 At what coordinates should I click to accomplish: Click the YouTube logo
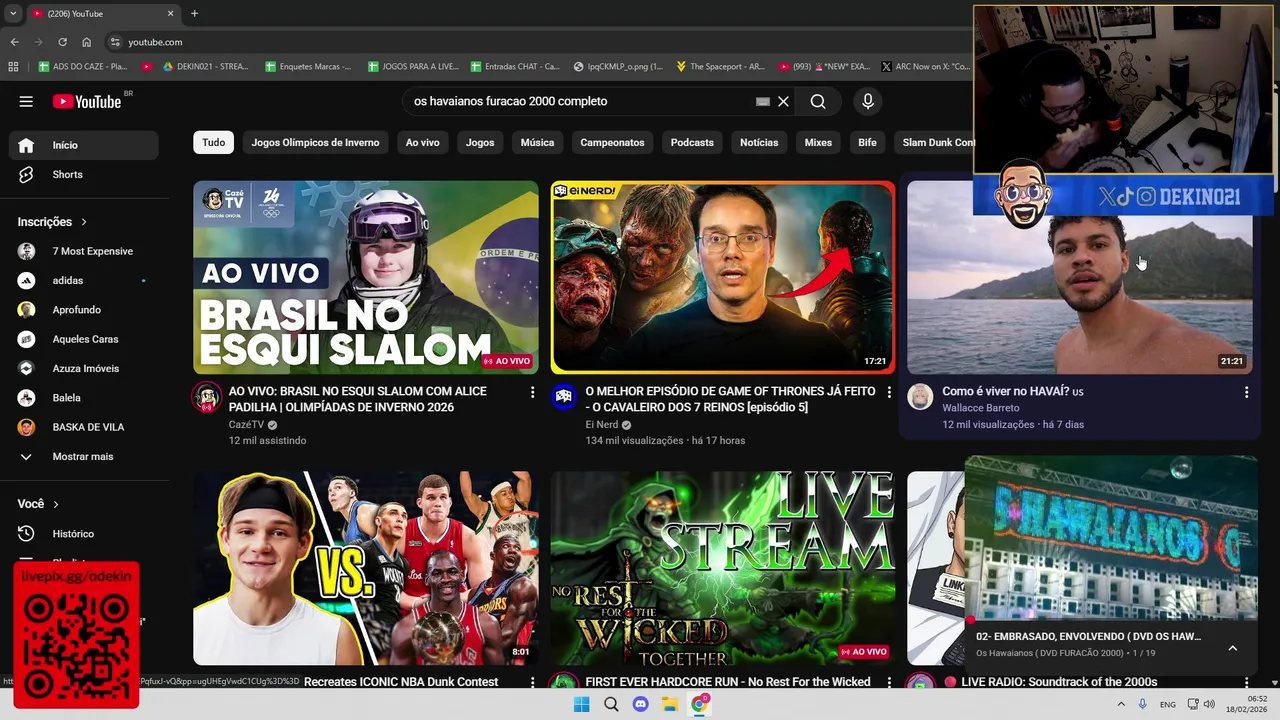(x=87, y=101)
